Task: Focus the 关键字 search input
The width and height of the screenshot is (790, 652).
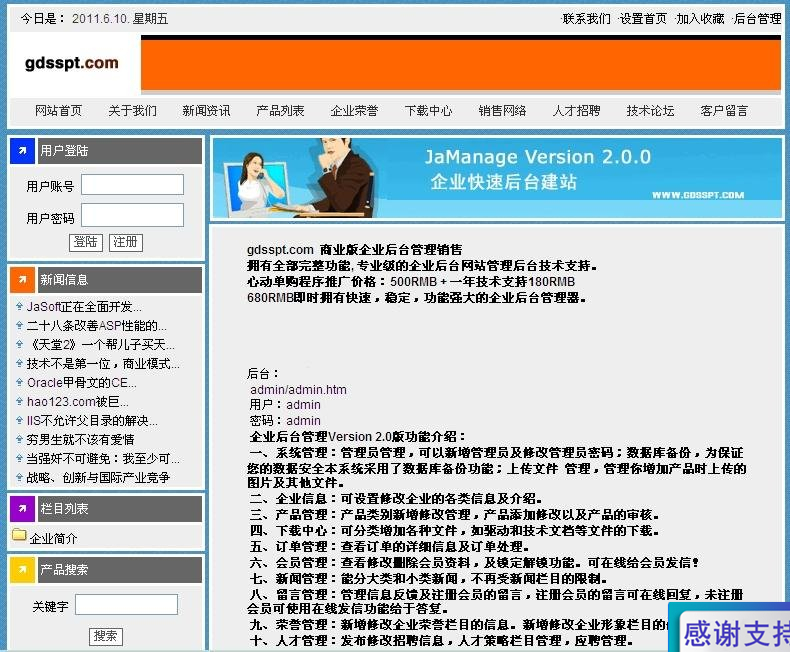Action: (126, 604)
